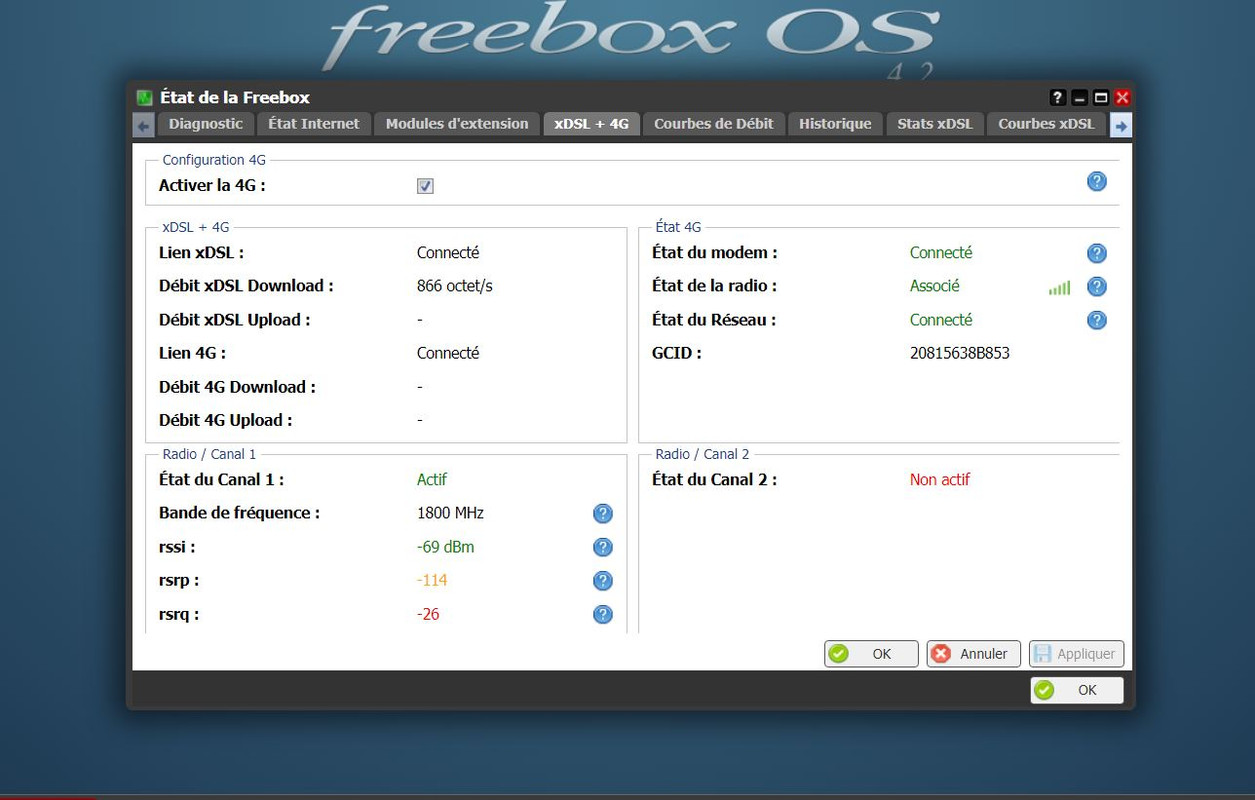The height and width of the screenshot is (800, 1255).
Task: Switch to the Historique tab
Action: point(835,124)
